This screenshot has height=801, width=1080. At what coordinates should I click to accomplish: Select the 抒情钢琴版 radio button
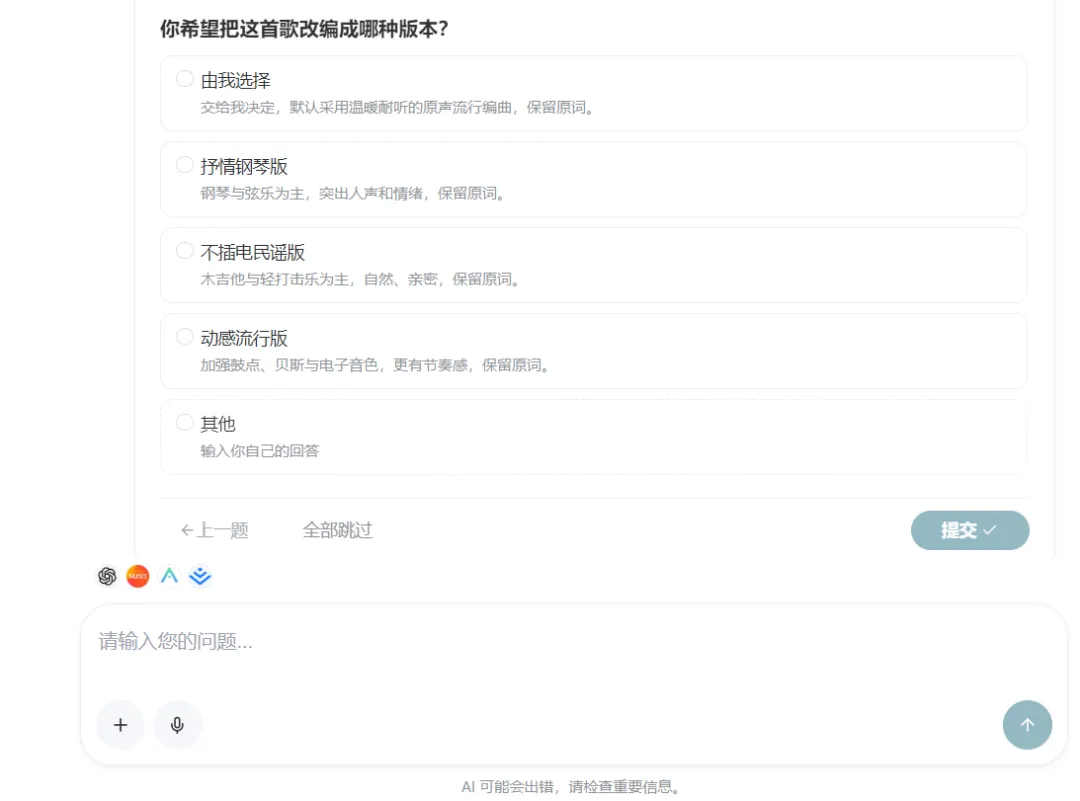coord(185,165)
